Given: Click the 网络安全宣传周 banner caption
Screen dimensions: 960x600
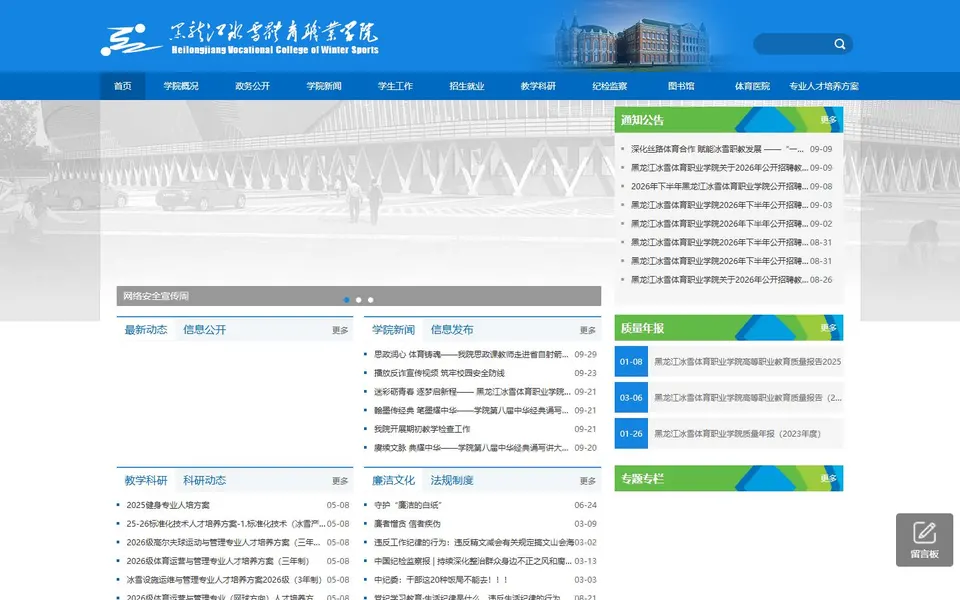Looking at the screenshot, I should point(156,296).
